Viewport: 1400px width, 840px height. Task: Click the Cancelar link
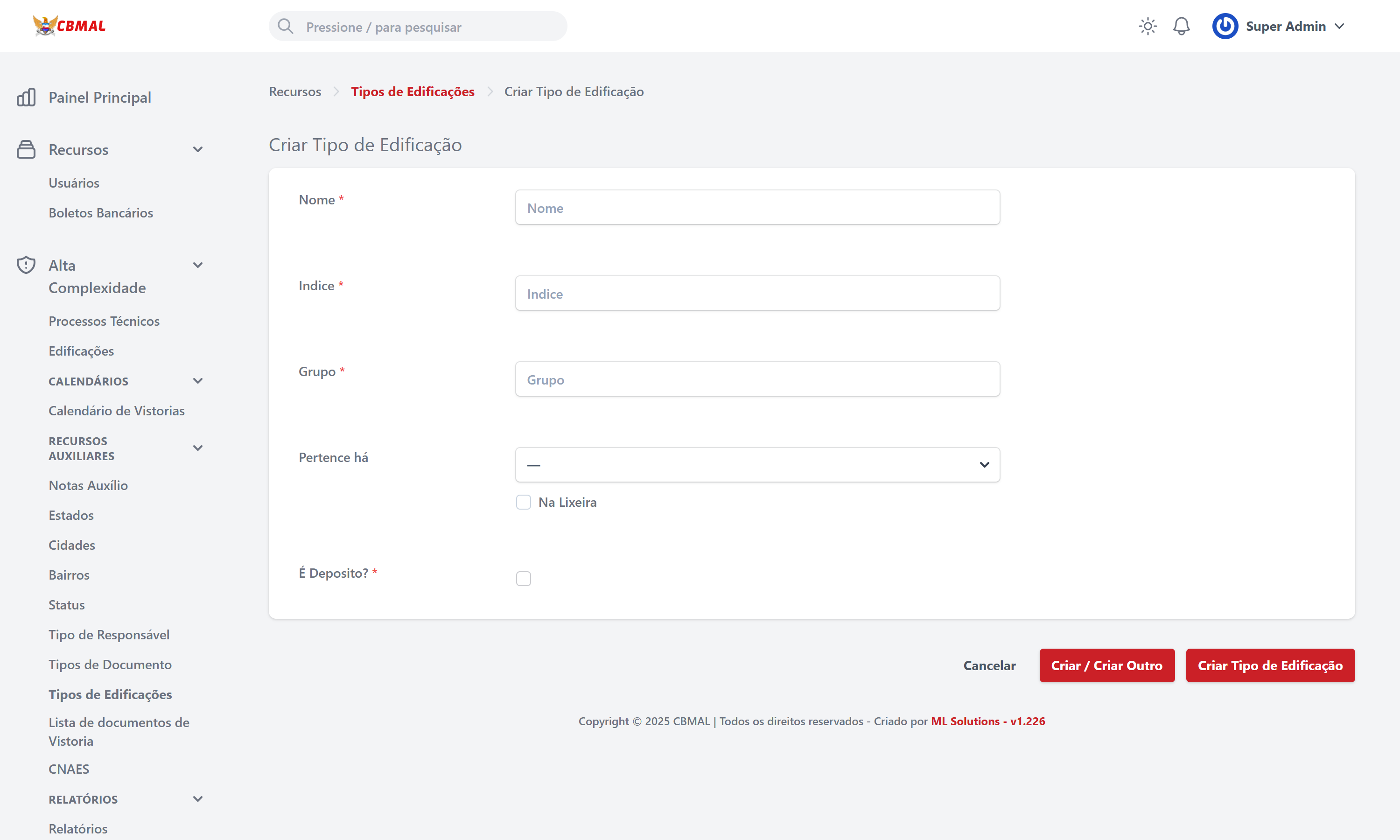989,665
